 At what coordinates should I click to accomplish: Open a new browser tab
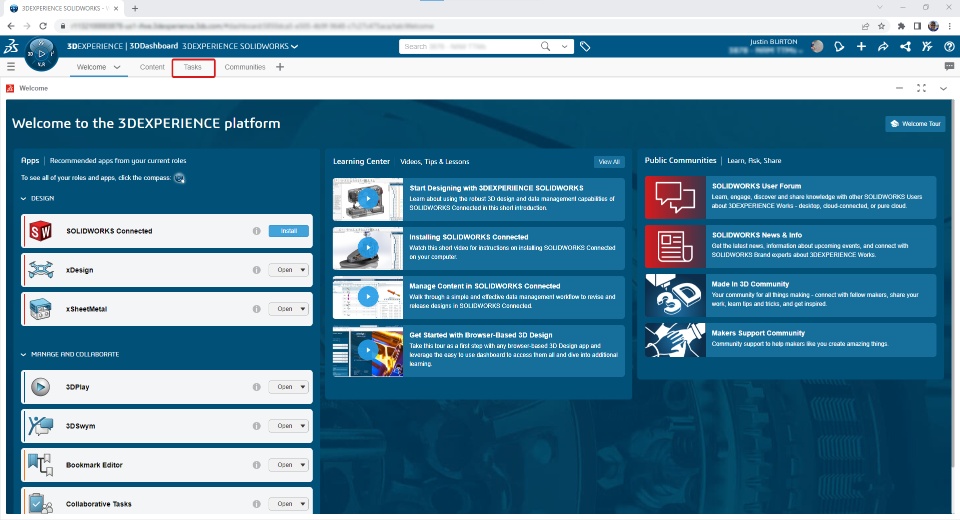[x=135, y=9]
